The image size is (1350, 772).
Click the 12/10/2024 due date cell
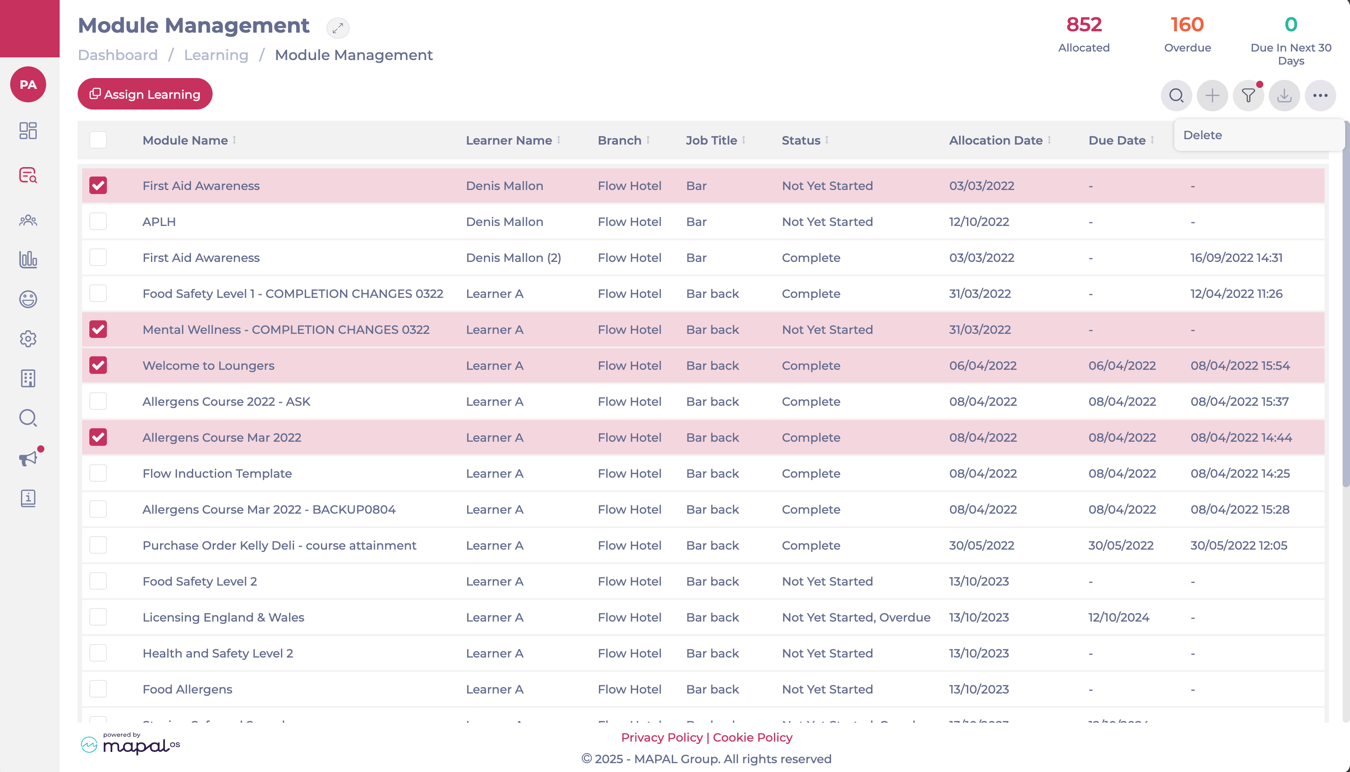(x=1119, y=617)
